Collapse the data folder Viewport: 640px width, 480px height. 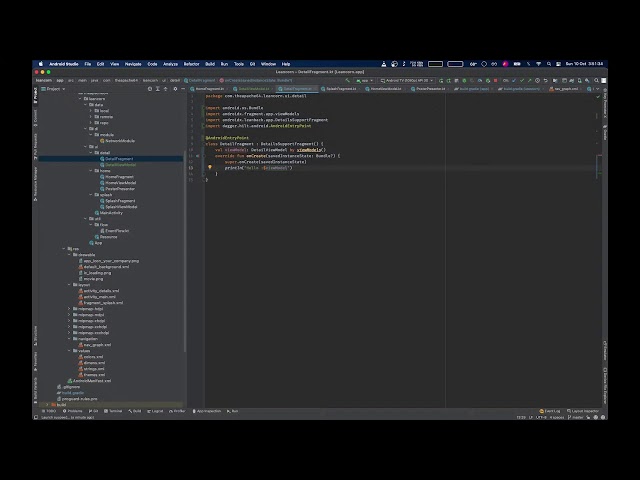[85, 104]
